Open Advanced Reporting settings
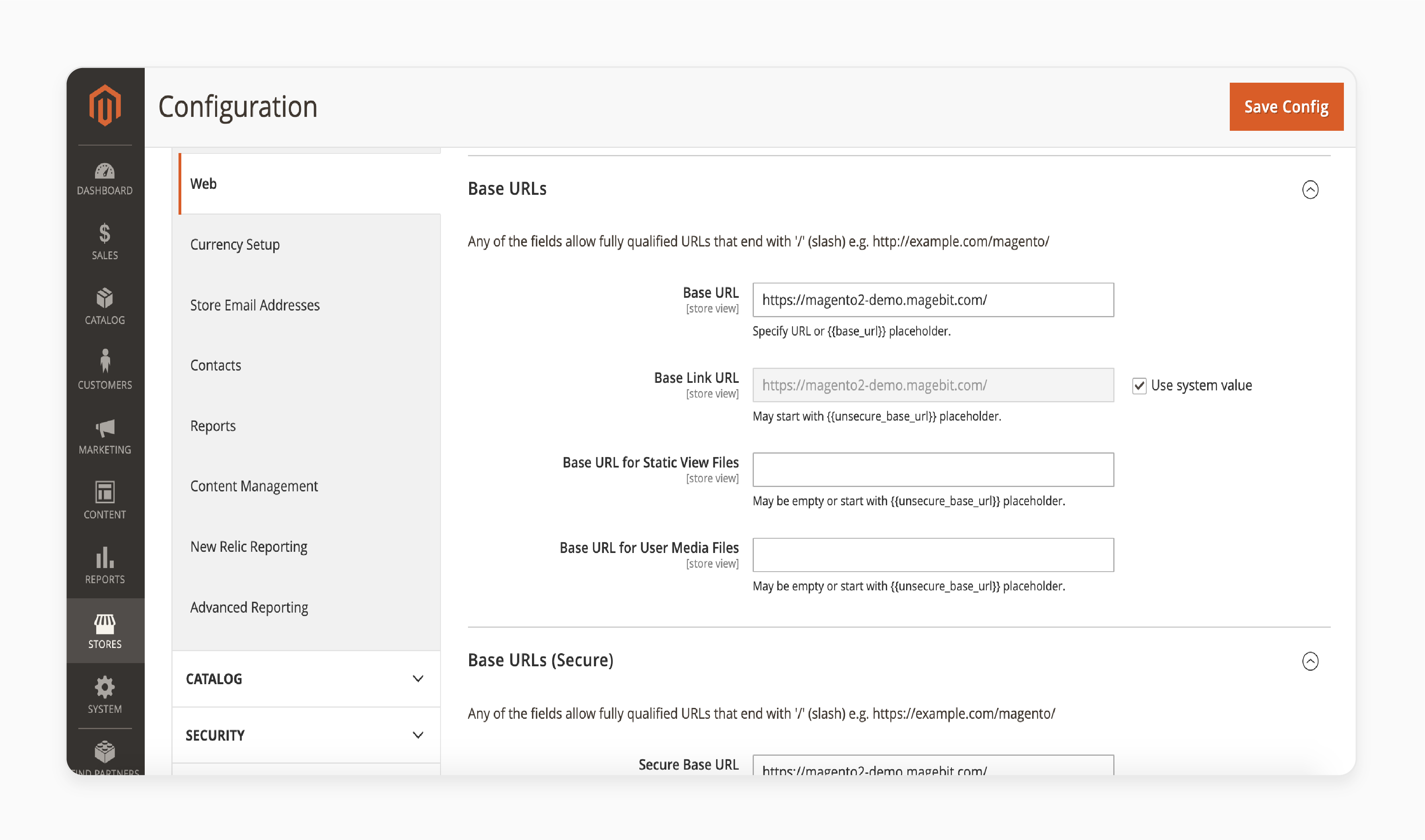The image size is (1425, 840). click(x=249, y=607)
